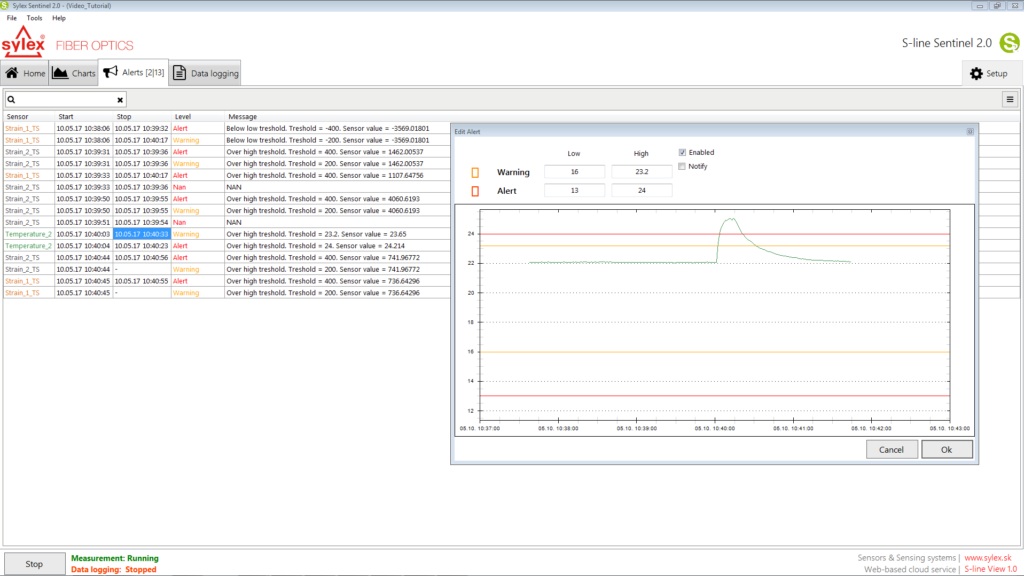The image size is (1024, 576).
Task: Switch to the Charts tab
Action: click(74, 73)
